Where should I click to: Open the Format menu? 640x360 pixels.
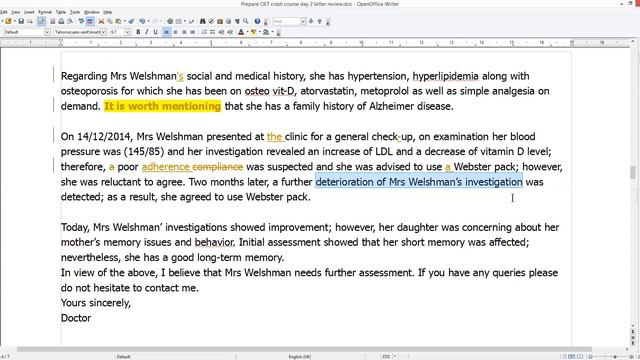(45, 12)
